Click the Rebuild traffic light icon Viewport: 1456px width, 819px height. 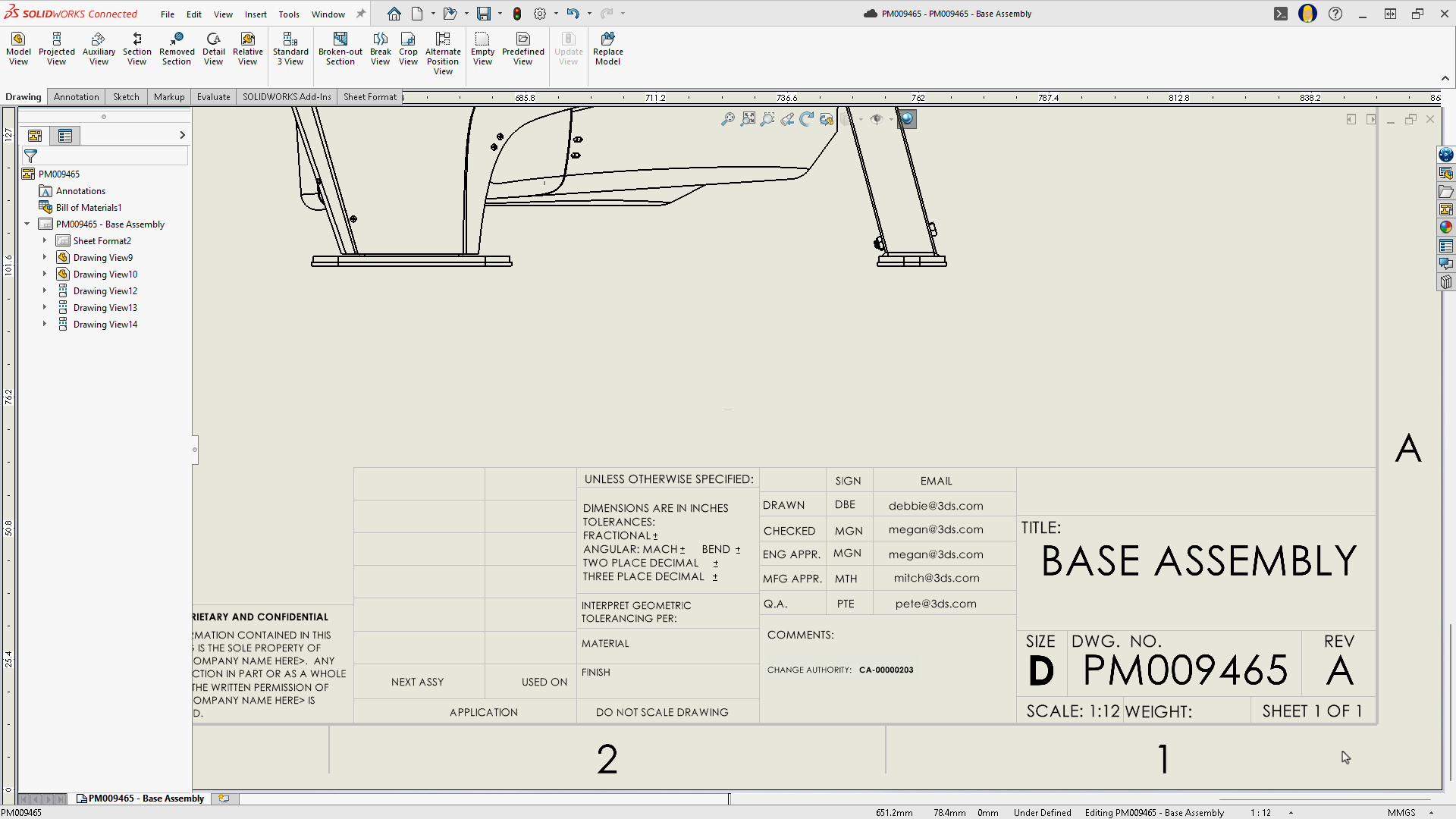[517, 14]
